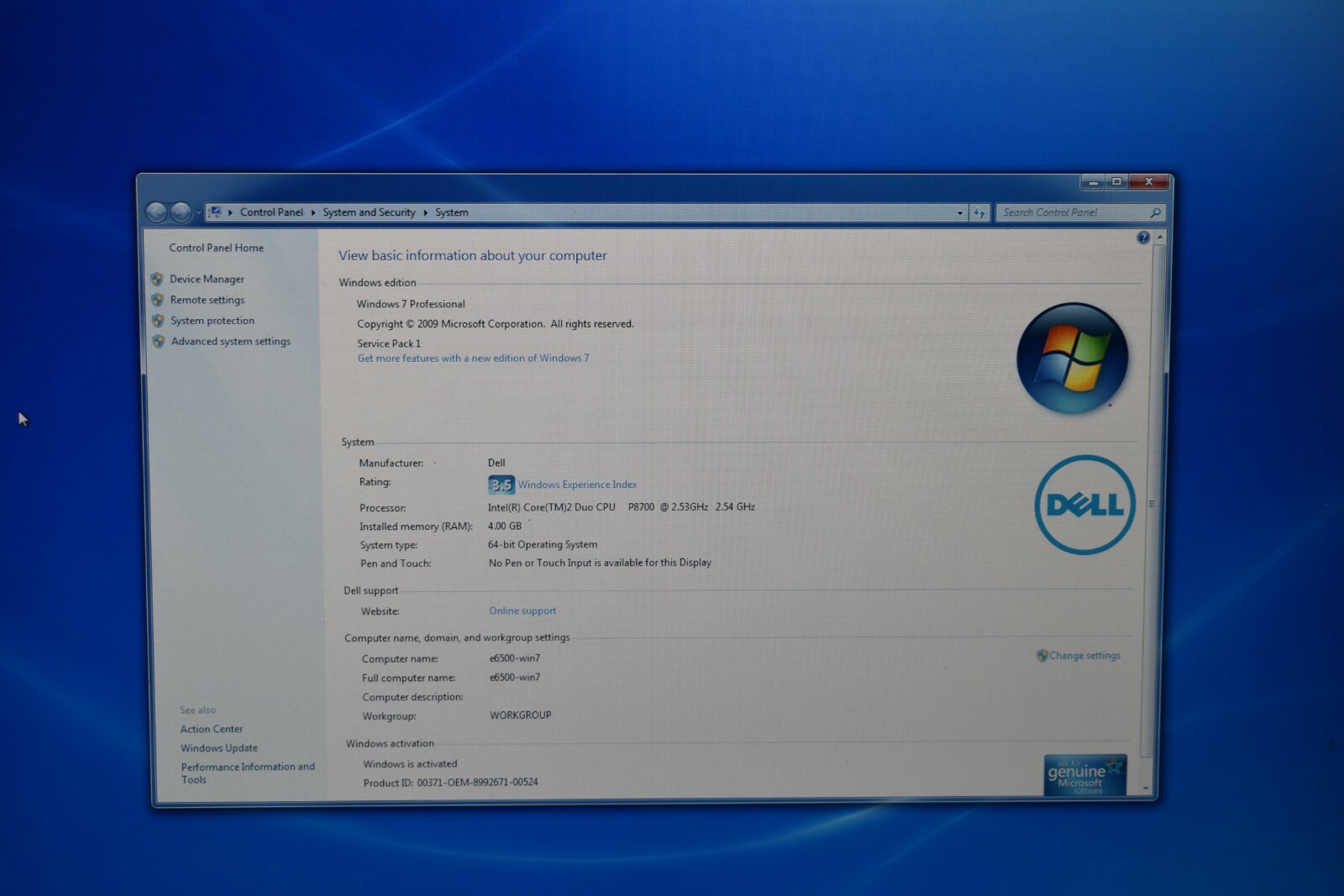Open address bar history dropdown arrow
The height and width of the screenshot is (896, 1344).
(x=960, y=213)
